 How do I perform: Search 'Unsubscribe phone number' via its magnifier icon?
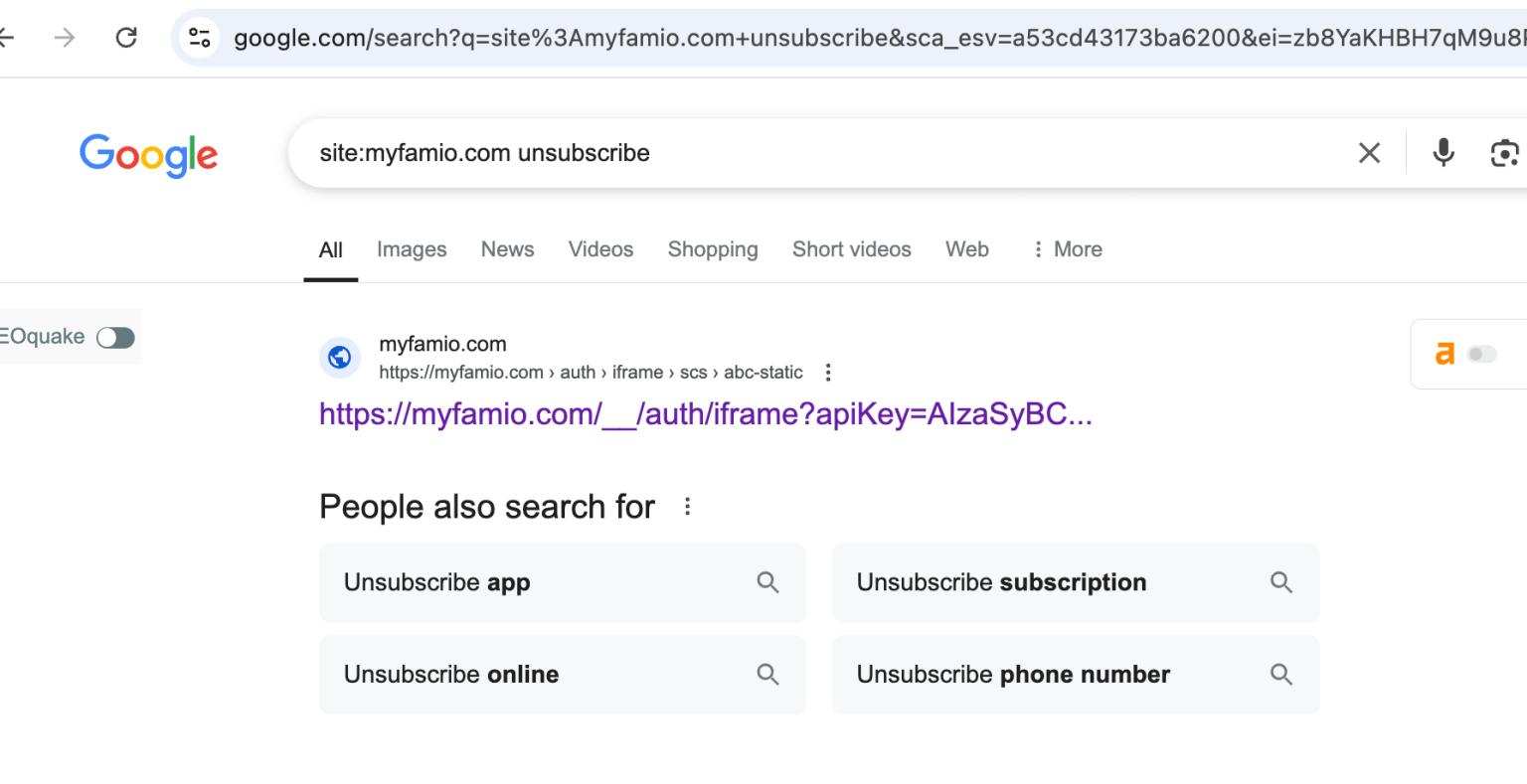pos(1281,674)
